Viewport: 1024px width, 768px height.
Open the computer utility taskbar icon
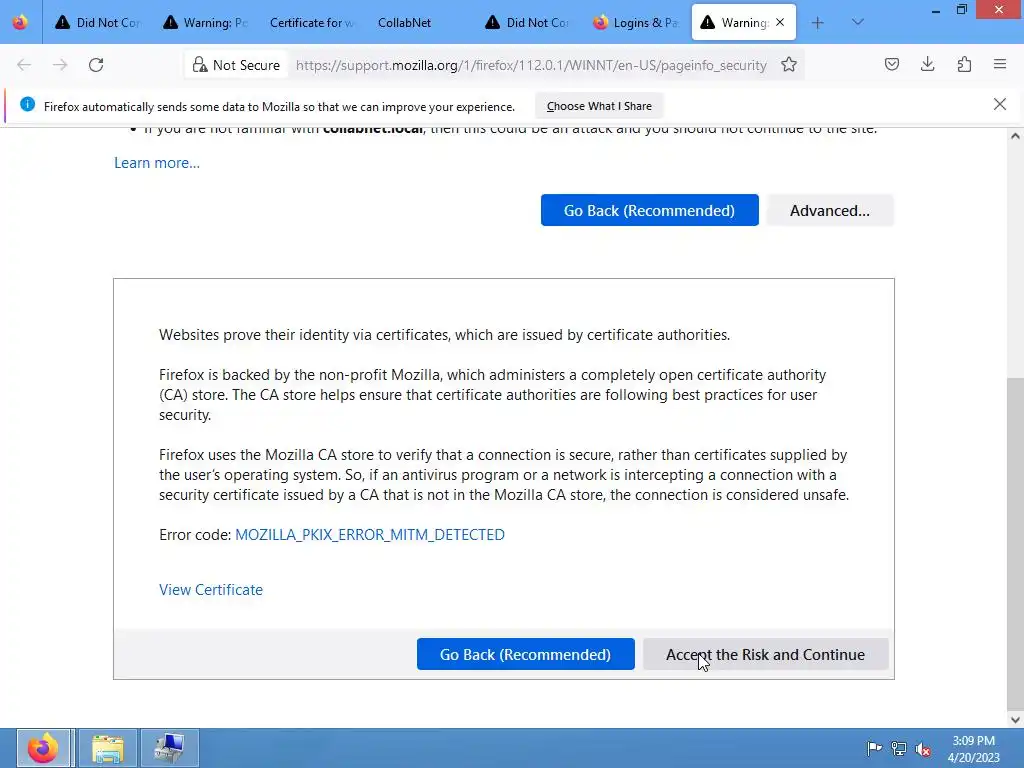(169, 748)
